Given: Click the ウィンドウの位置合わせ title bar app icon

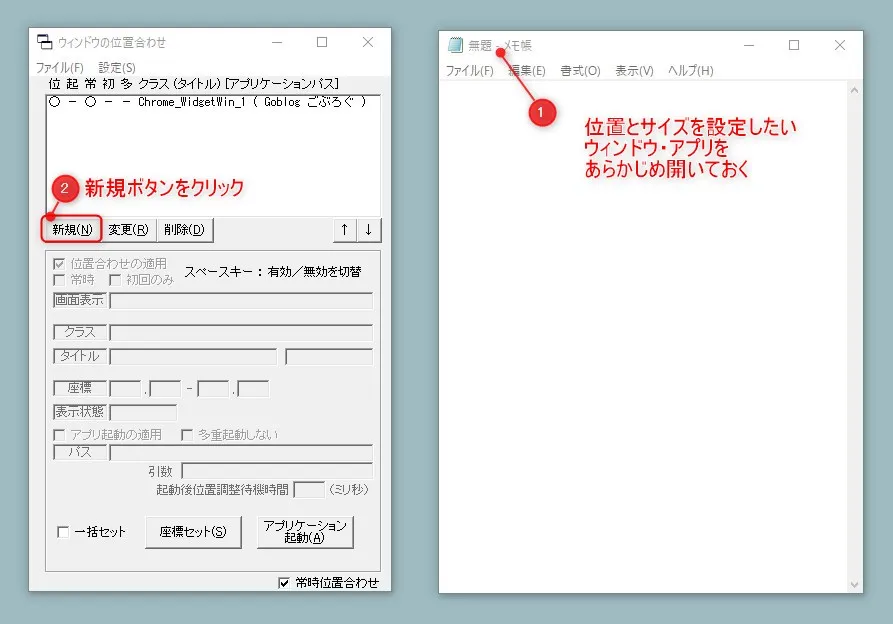Looking at the screenshot, I should coord(43,42).
